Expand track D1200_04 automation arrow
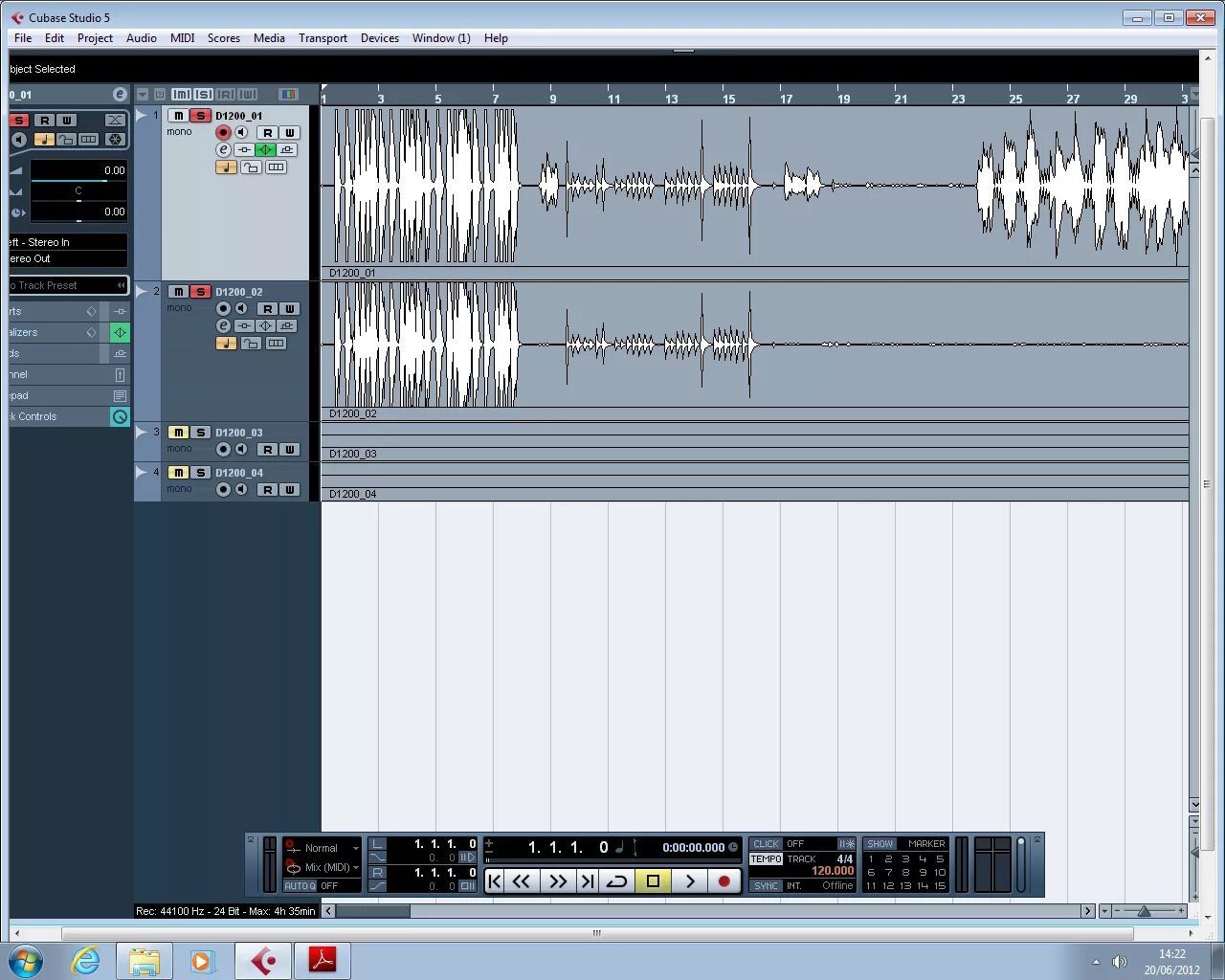1225x980 pixels. pos(142,472)
